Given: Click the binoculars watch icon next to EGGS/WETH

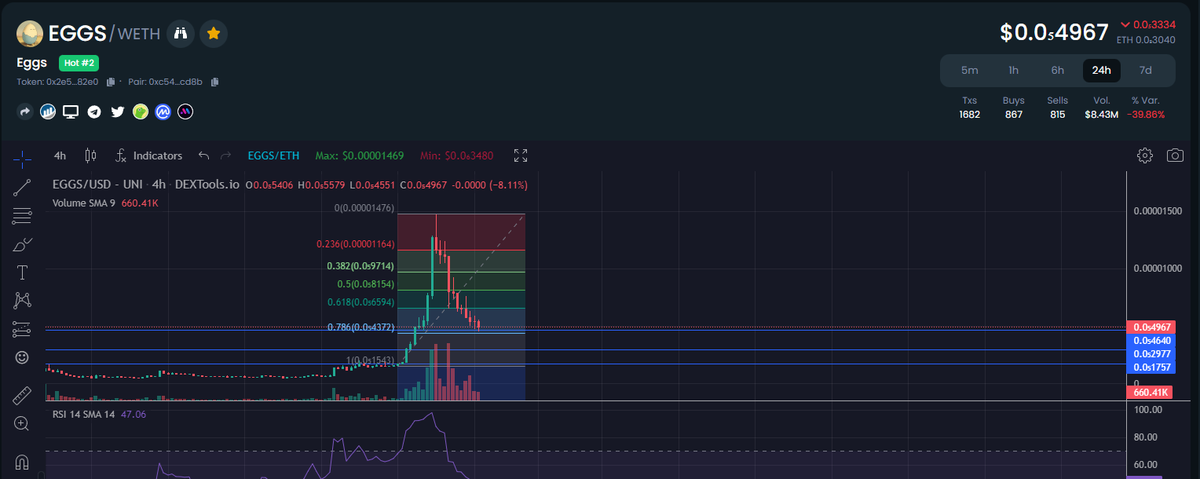Looking at the screenshot, I should 181,33.
